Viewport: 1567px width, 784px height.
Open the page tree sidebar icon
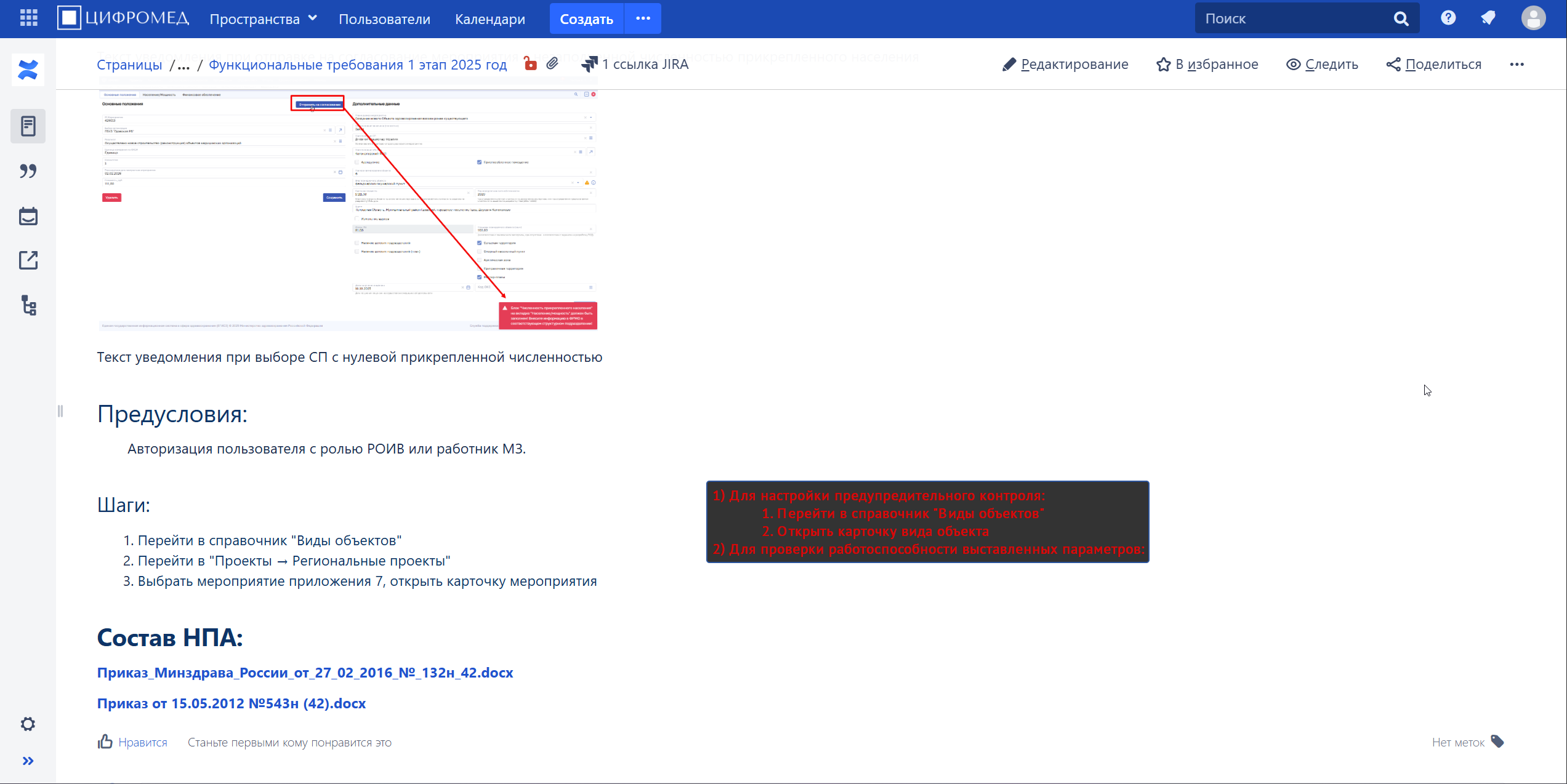click(x=28, y=305)
